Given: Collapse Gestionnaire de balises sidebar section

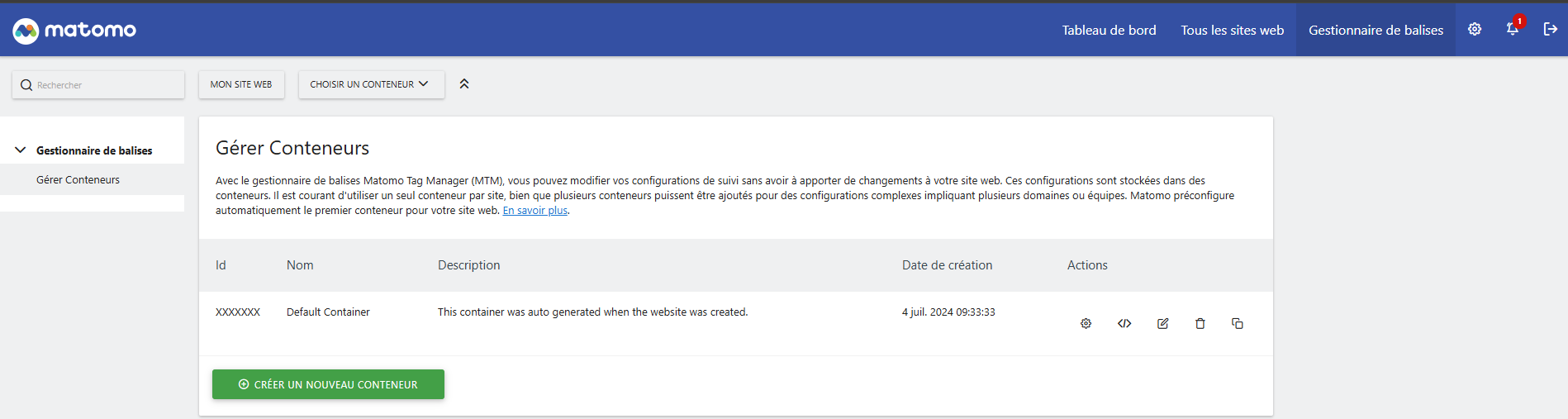Looking at the screenshot, I should [21, 150].
